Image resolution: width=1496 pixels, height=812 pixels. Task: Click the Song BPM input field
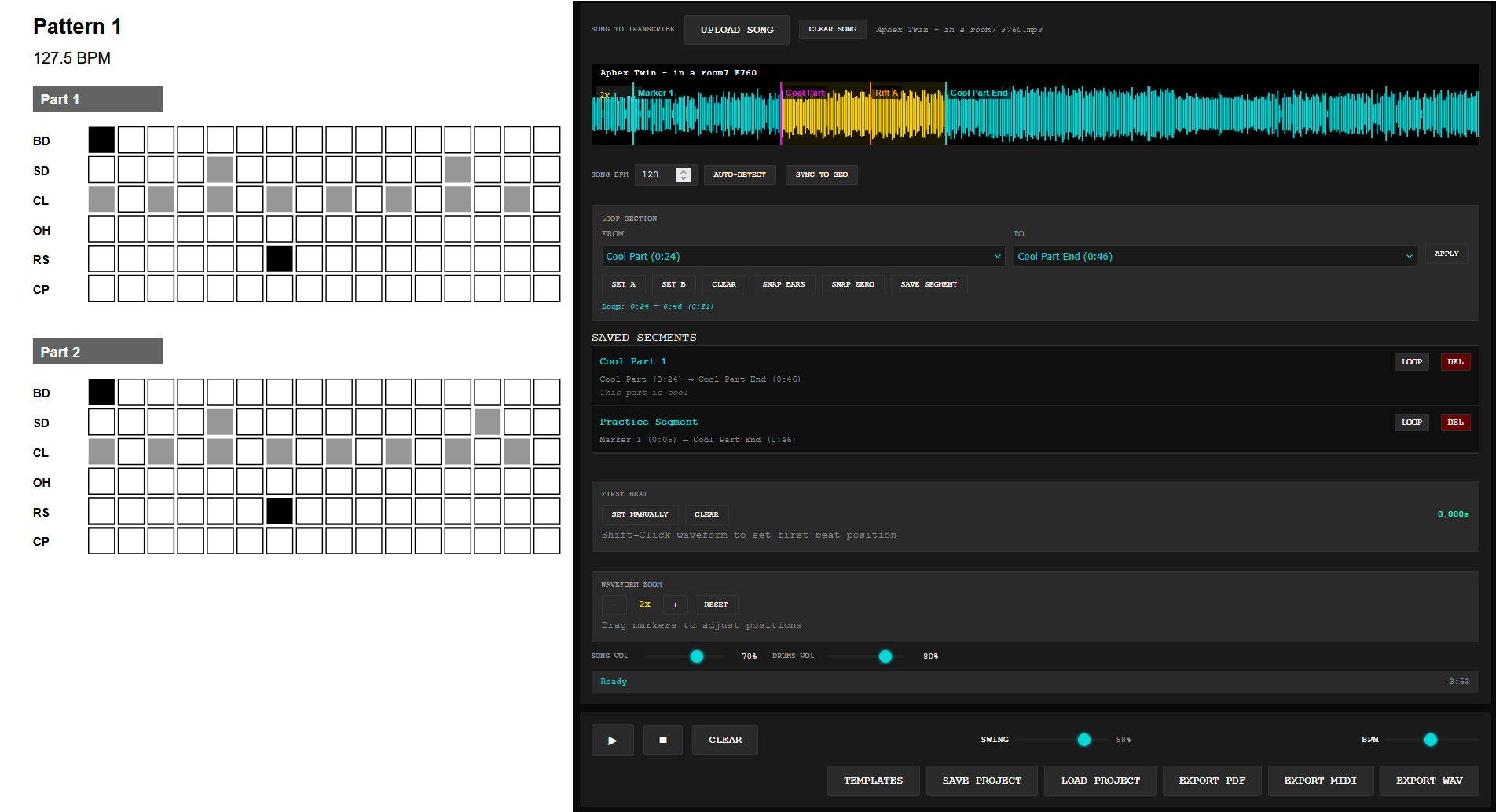[x=657, y=174]
